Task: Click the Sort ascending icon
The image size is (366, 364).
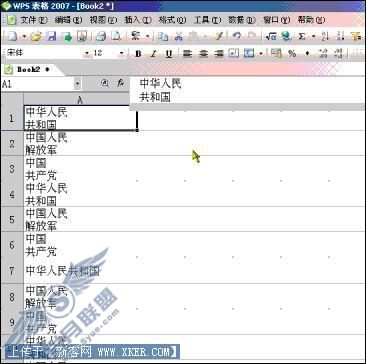Action: click(325, 36)
